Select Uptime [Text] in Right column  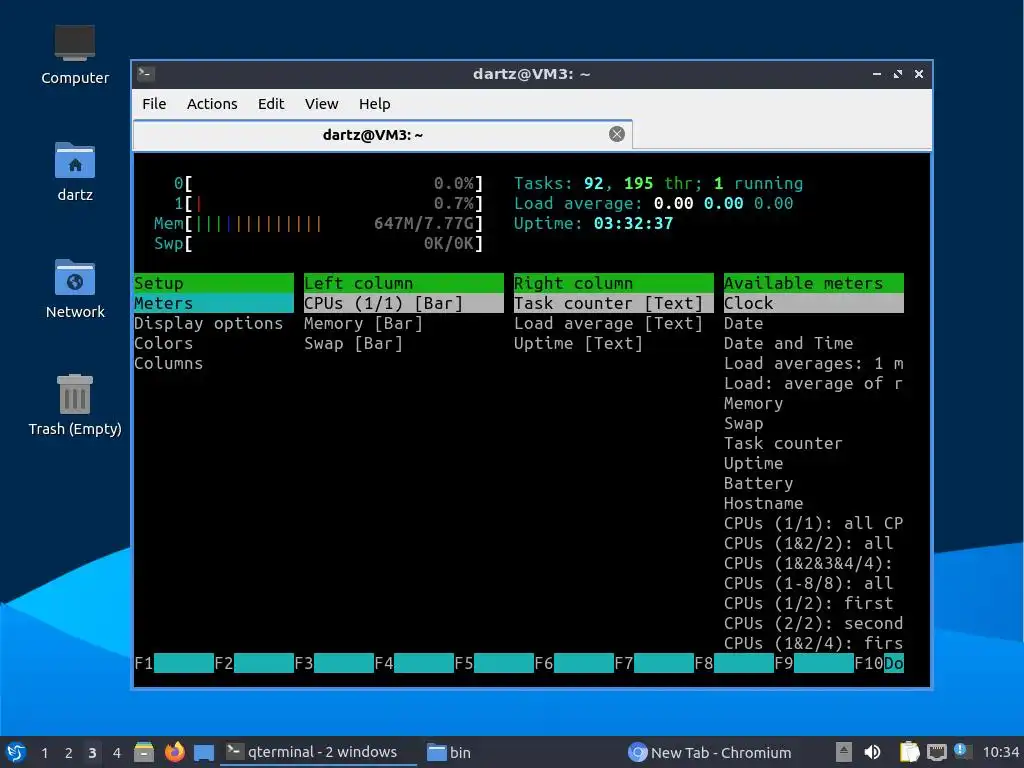coord(578,344)
